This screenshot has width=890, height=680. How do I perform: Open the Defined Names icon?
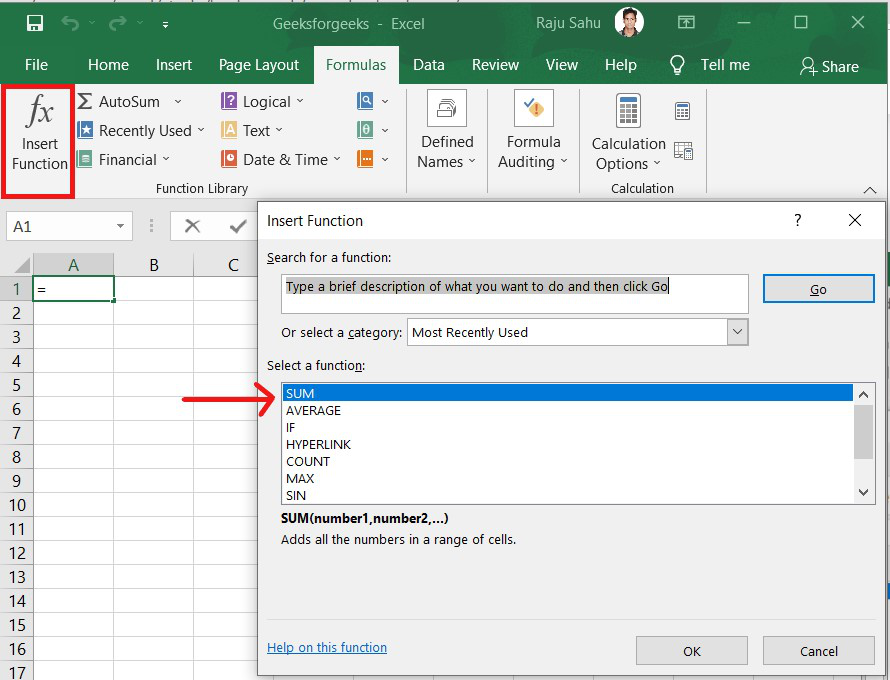click(447, 108)
